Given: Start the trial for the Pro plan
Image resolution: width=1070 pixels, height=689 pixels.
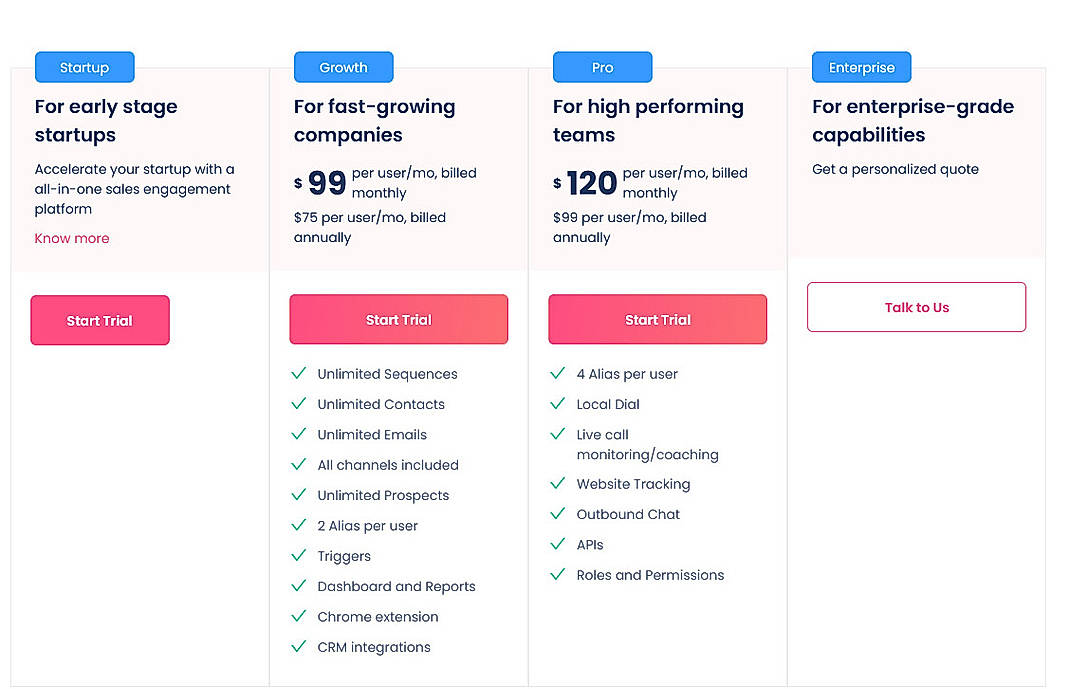Looking at the screenshot, I should click(x=657, y=318).
